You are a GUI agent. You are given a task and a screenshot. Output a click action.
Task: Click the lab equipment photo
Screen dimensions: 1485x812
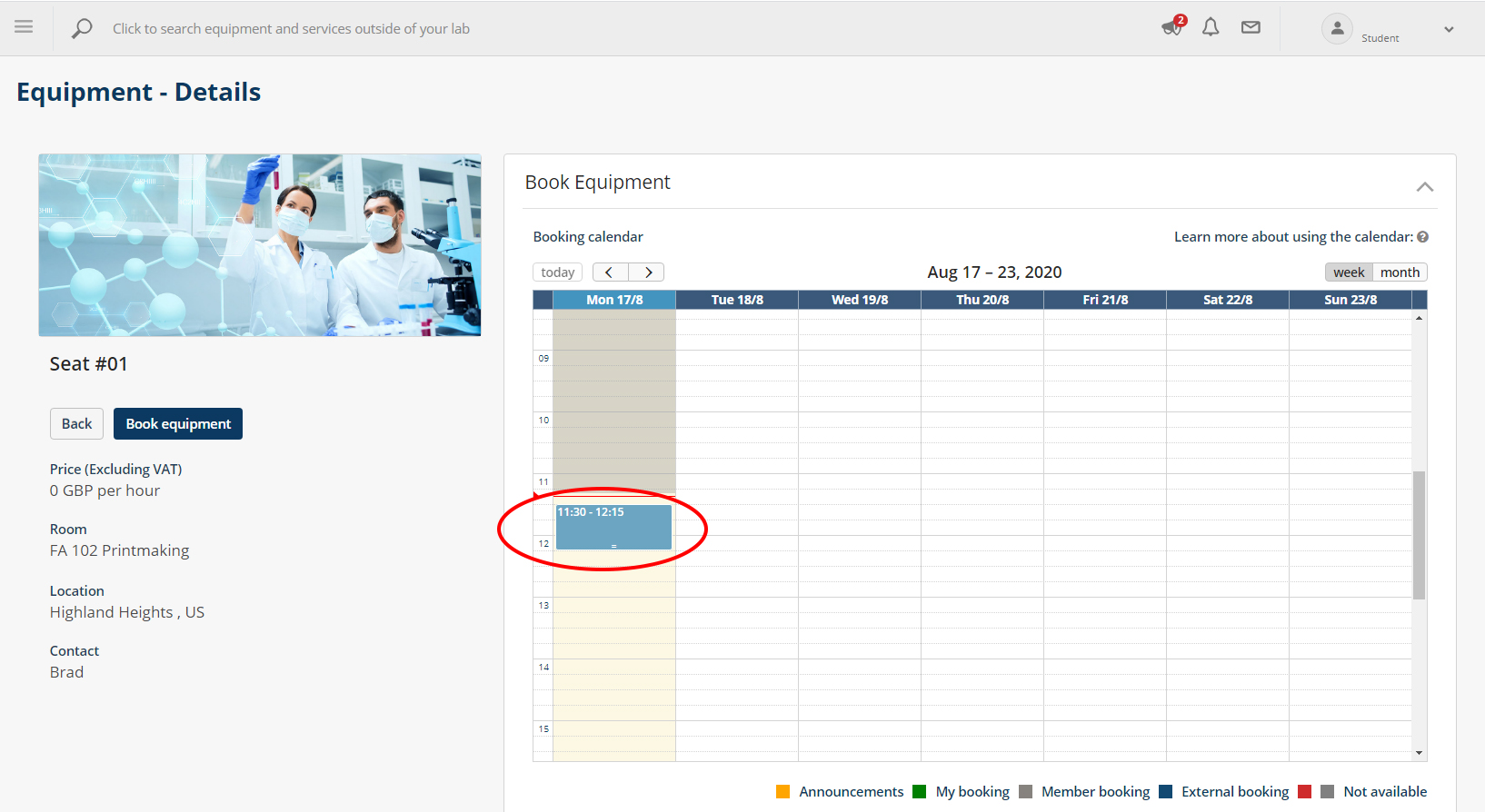(260, 245)
